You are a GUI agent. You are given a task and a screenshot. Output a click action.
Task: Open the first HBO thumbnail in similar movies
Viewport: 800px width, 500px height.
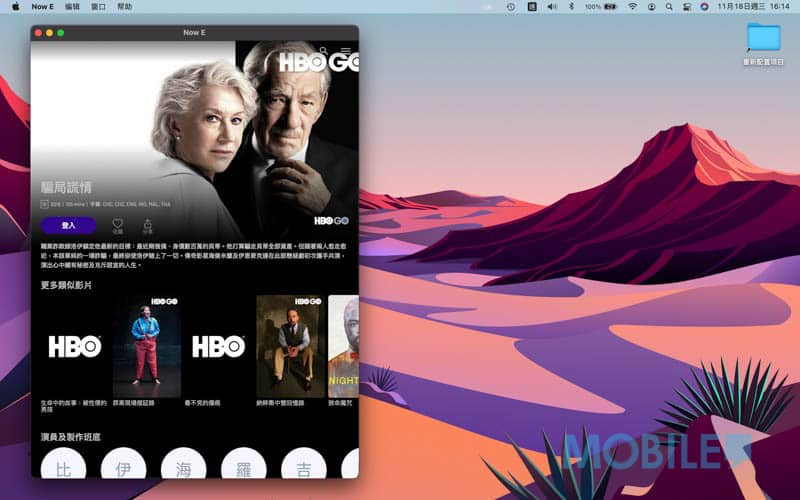(x=75, y=346)
